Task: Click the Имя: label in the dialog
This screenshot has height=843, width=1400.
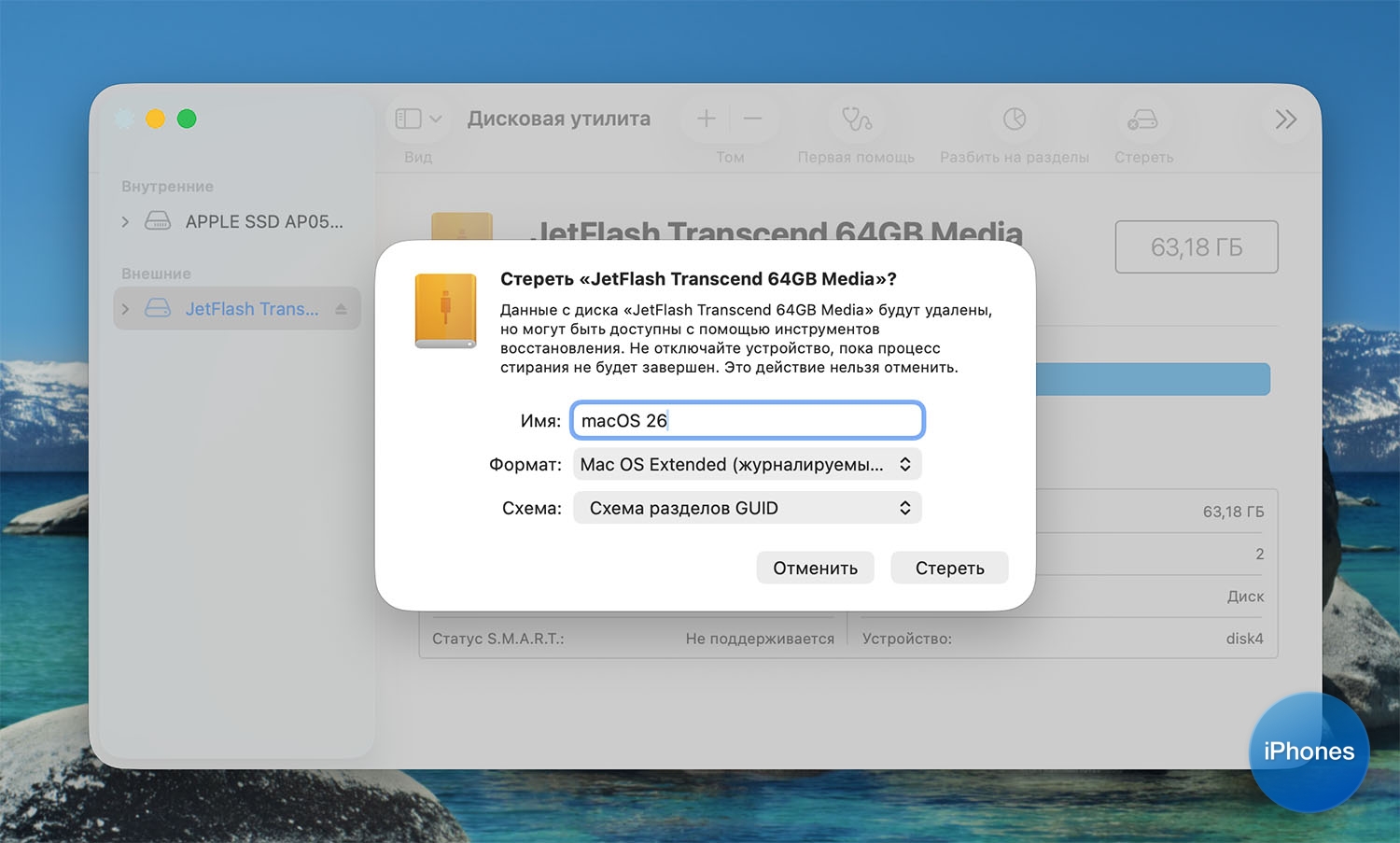Action: (x=540, y=421)
